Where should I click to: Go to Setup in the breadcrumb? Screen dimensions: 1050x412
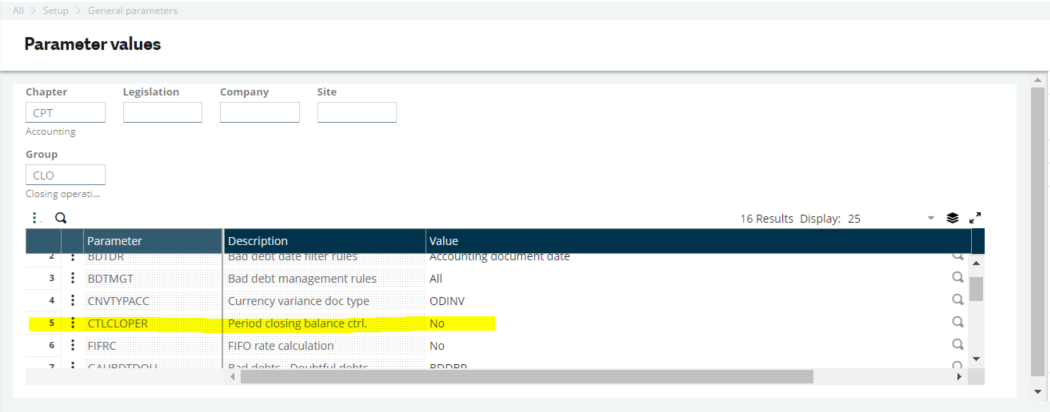(x=56, y=10)
